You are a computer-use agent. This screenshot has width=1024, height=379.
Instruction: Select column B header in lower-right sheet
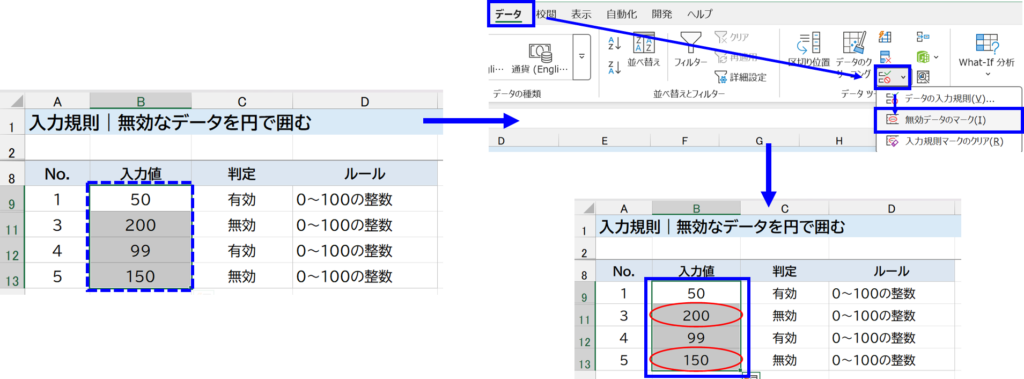[697, 208]
